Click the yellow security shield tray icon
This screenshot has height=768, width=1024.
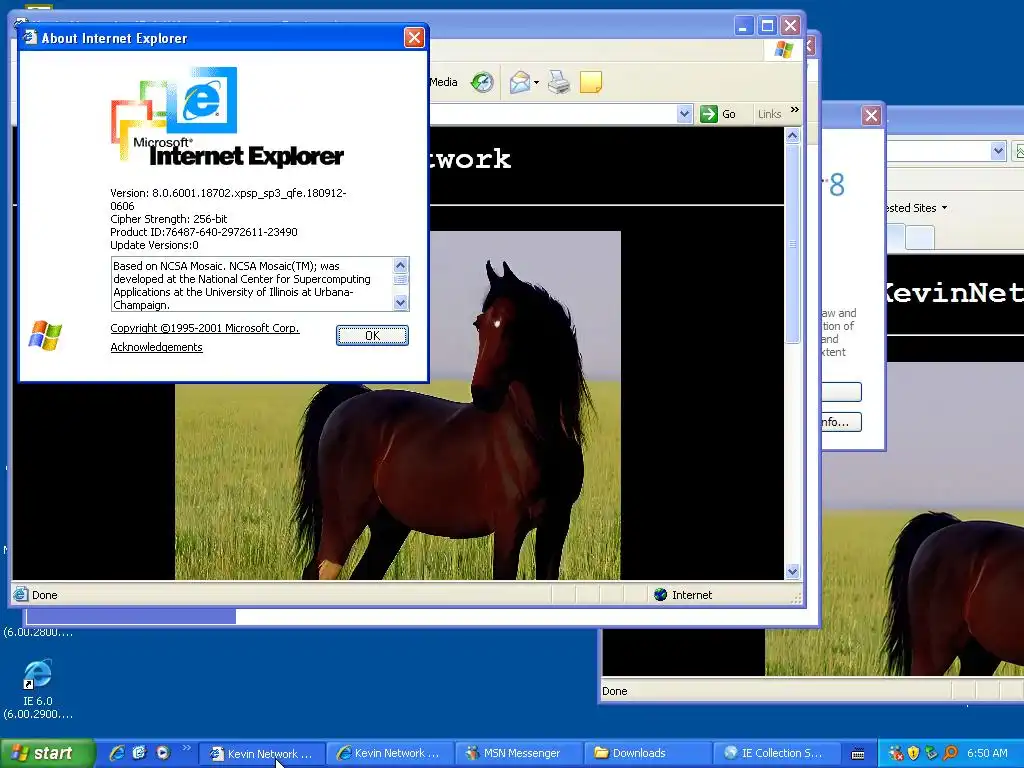coord(914,753)
